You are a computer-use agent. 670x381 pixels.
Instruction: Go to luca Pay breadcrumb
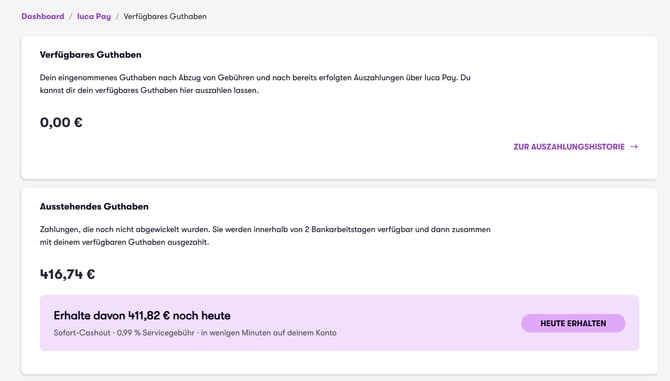click(94, 16)
